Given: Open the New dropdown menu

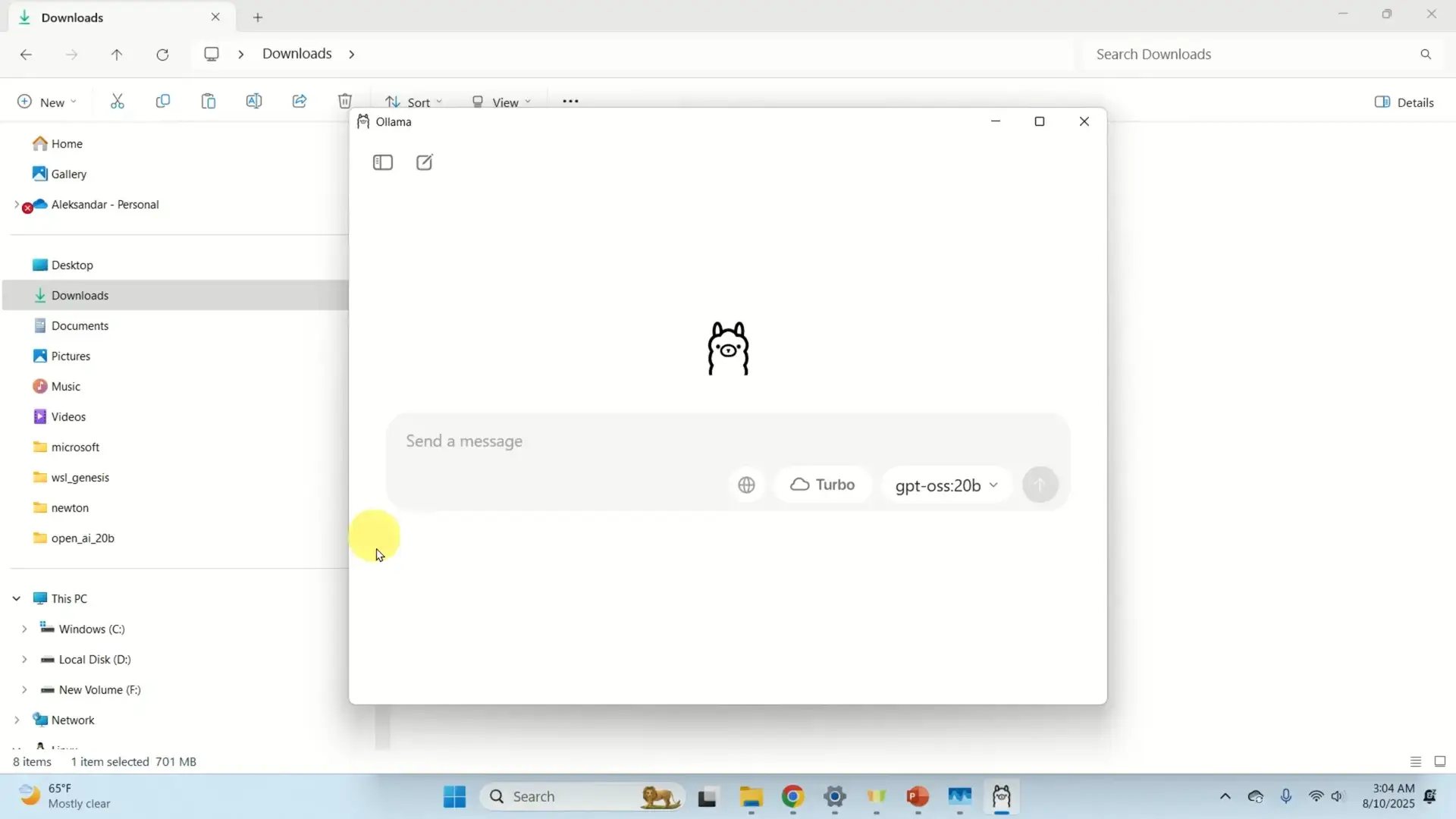Looking at the screenshot, I should click(x=47, y=102).
